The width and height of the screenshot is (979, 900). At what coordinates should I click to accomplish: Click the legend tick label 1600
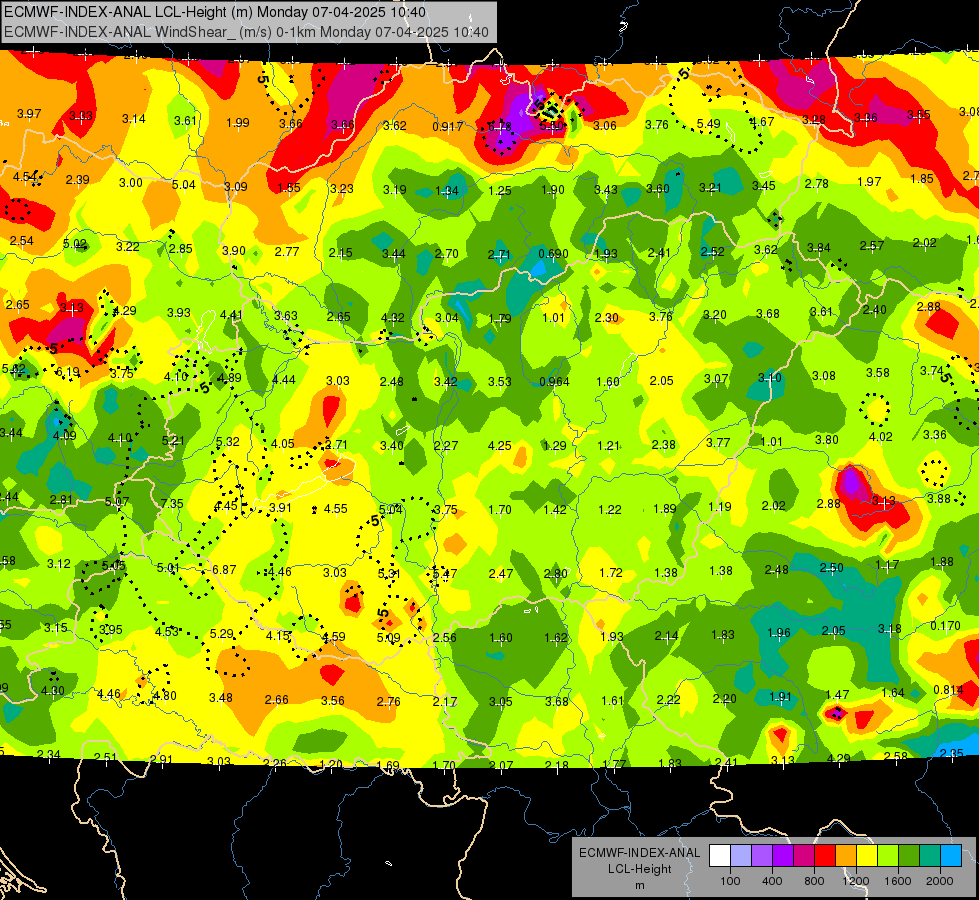(x=898, y=881)
